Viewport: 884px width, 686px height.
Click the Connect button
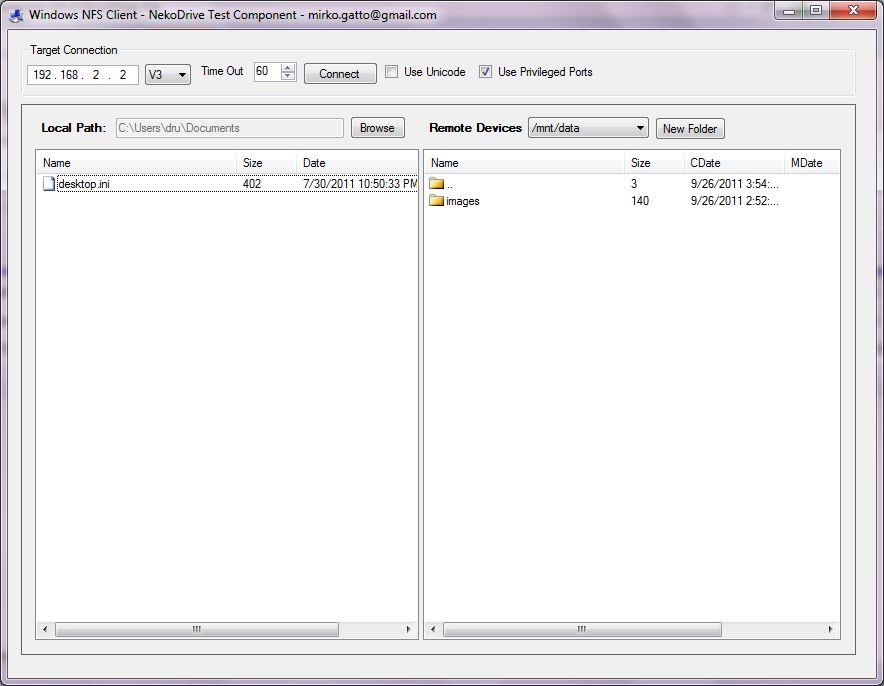click(340, 74)
